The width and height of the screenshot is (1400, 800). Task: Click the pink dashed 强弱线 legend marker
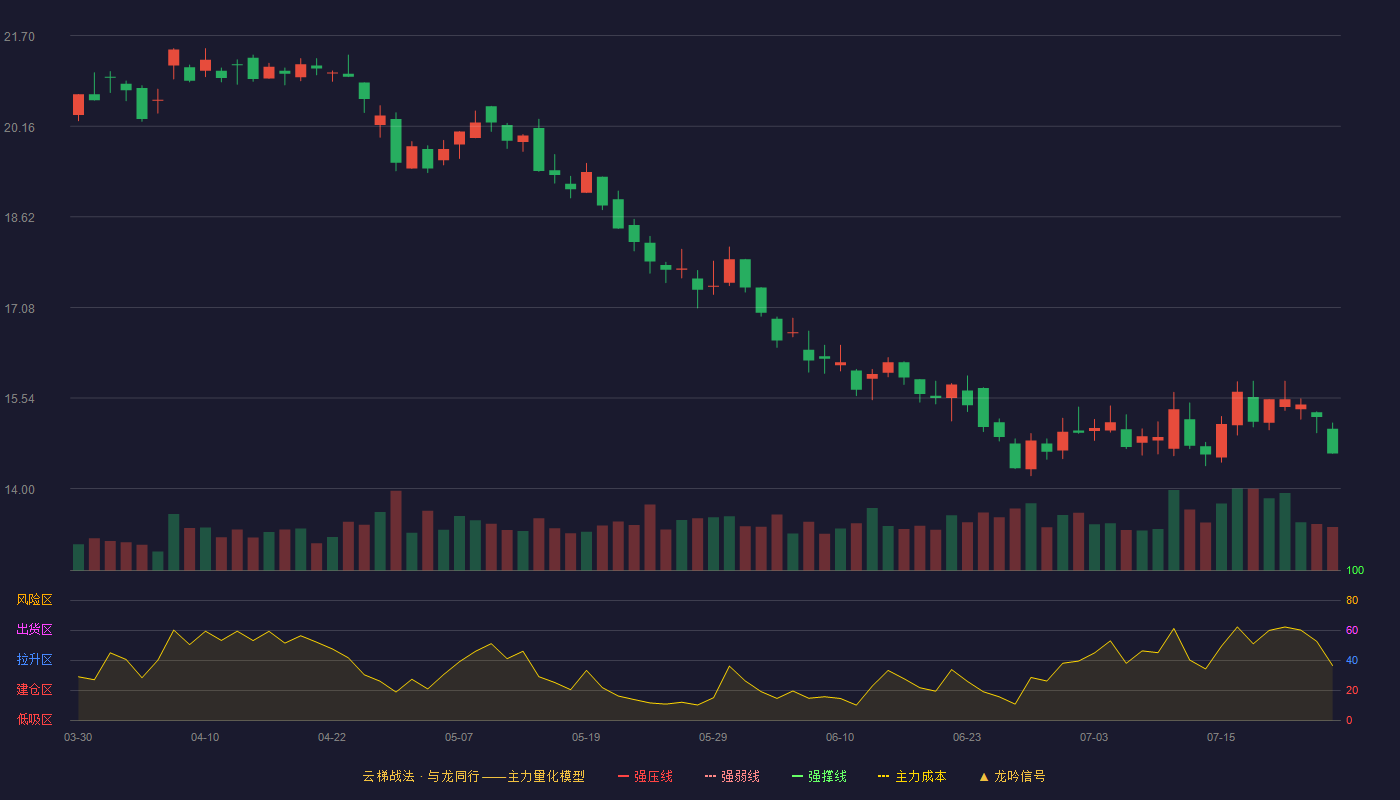710,776
